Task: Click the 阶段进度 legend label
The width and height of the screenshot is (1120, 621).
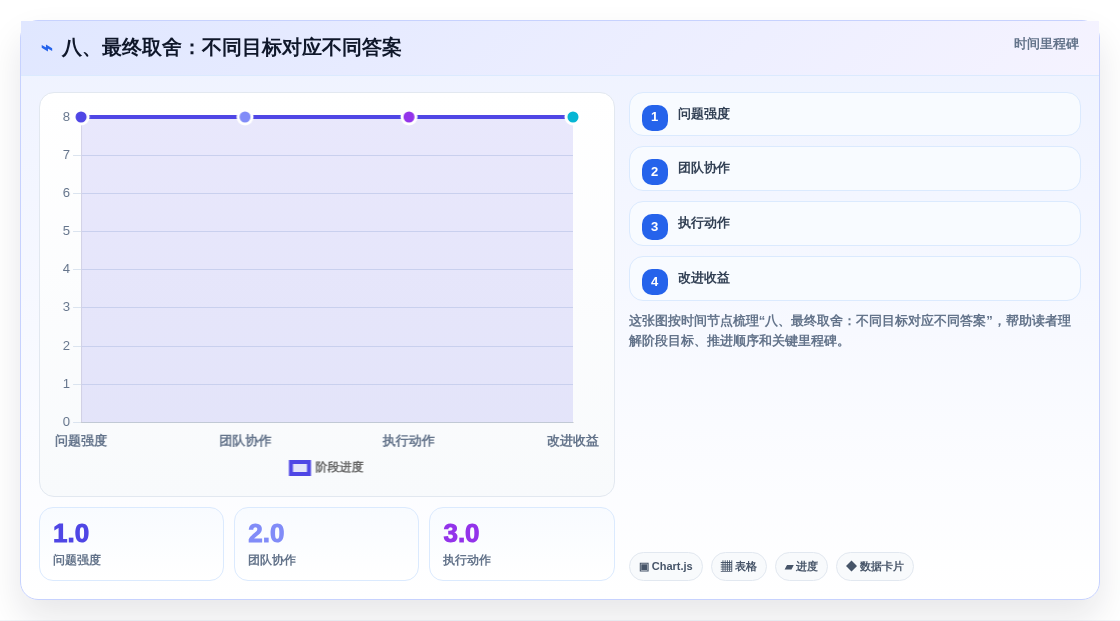Action: [339, 467]
